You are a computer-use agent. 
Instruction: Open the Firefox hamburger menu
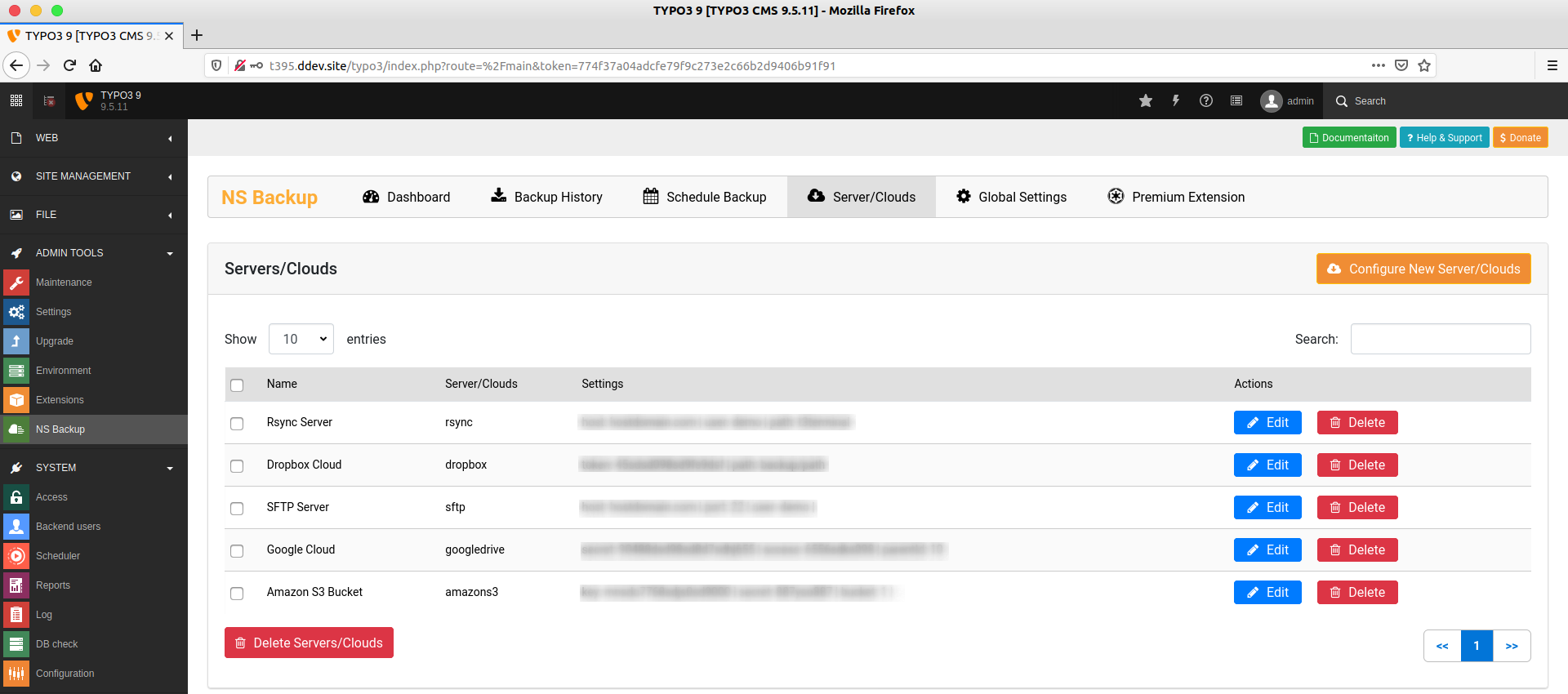click(x=1552, y=65)
